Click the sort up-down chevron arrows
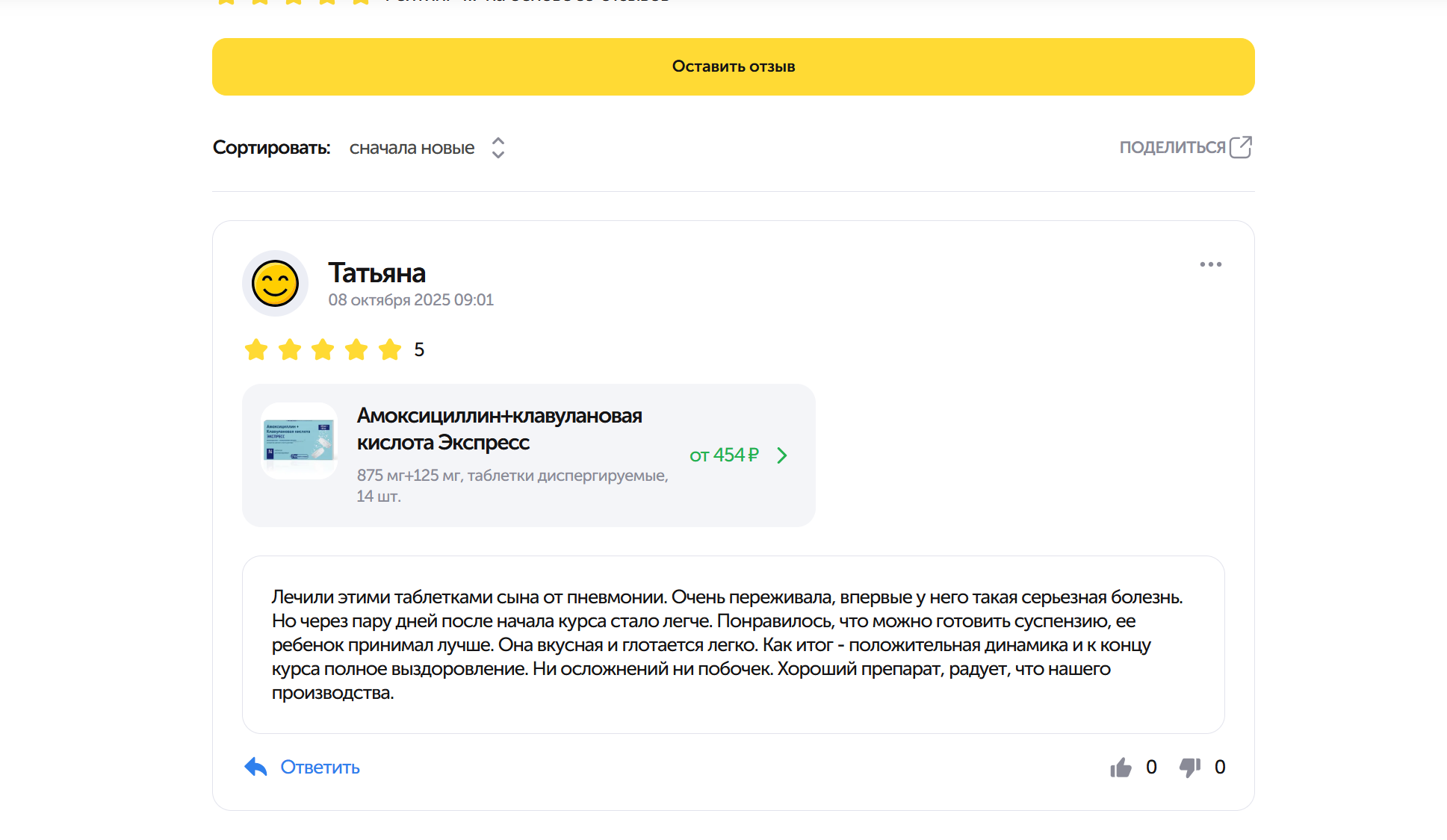Screen dimensions: 1447x840 click(498, 148)
